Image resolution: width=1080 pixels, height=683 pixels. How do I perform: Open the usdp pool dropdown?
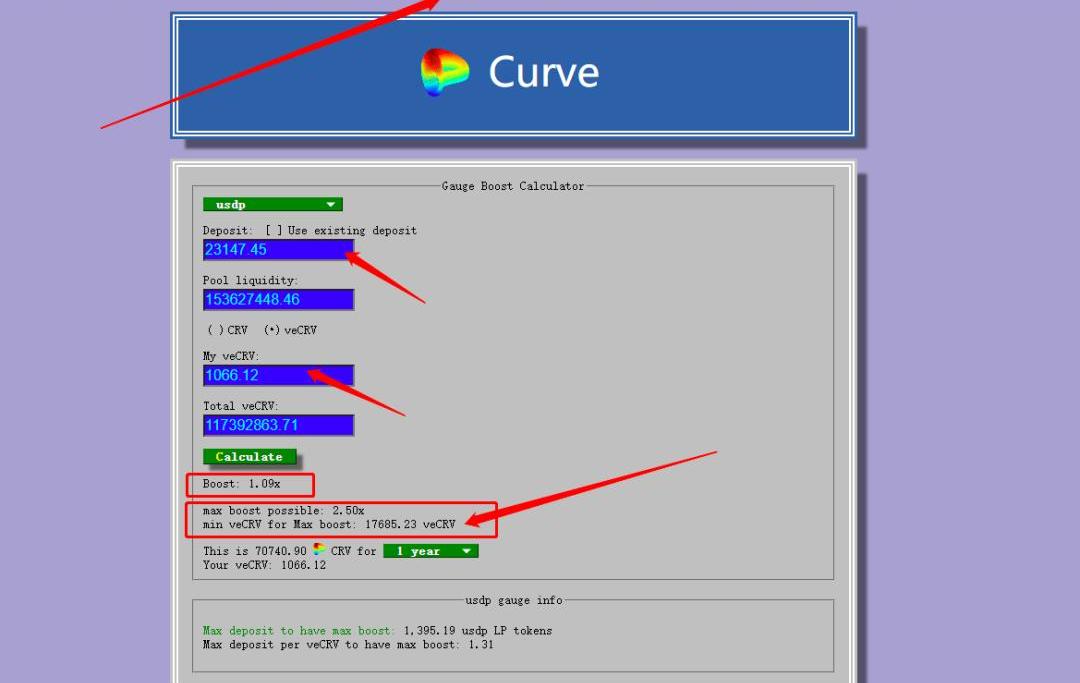273,204
